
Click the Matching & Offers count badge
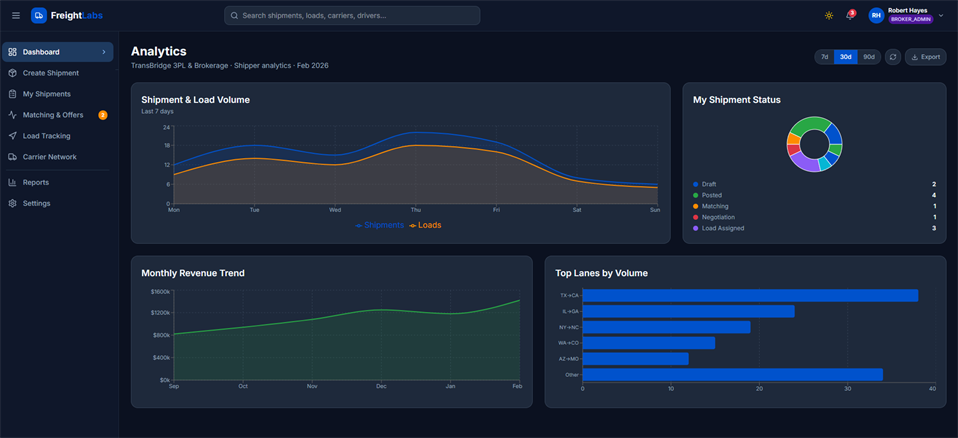click(x=103, y=115)
